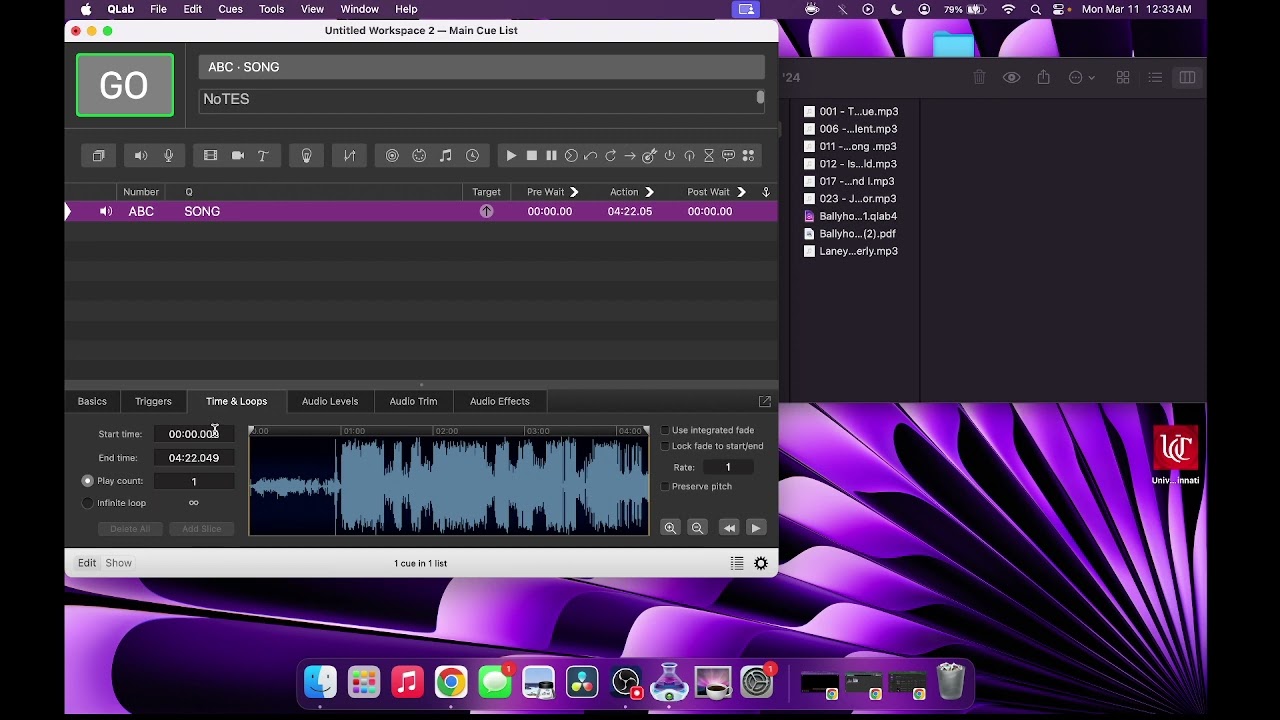The height and width of the screenshot is (720, 1280).
Task: Open the Audio Levels tab
Action: 330,401
